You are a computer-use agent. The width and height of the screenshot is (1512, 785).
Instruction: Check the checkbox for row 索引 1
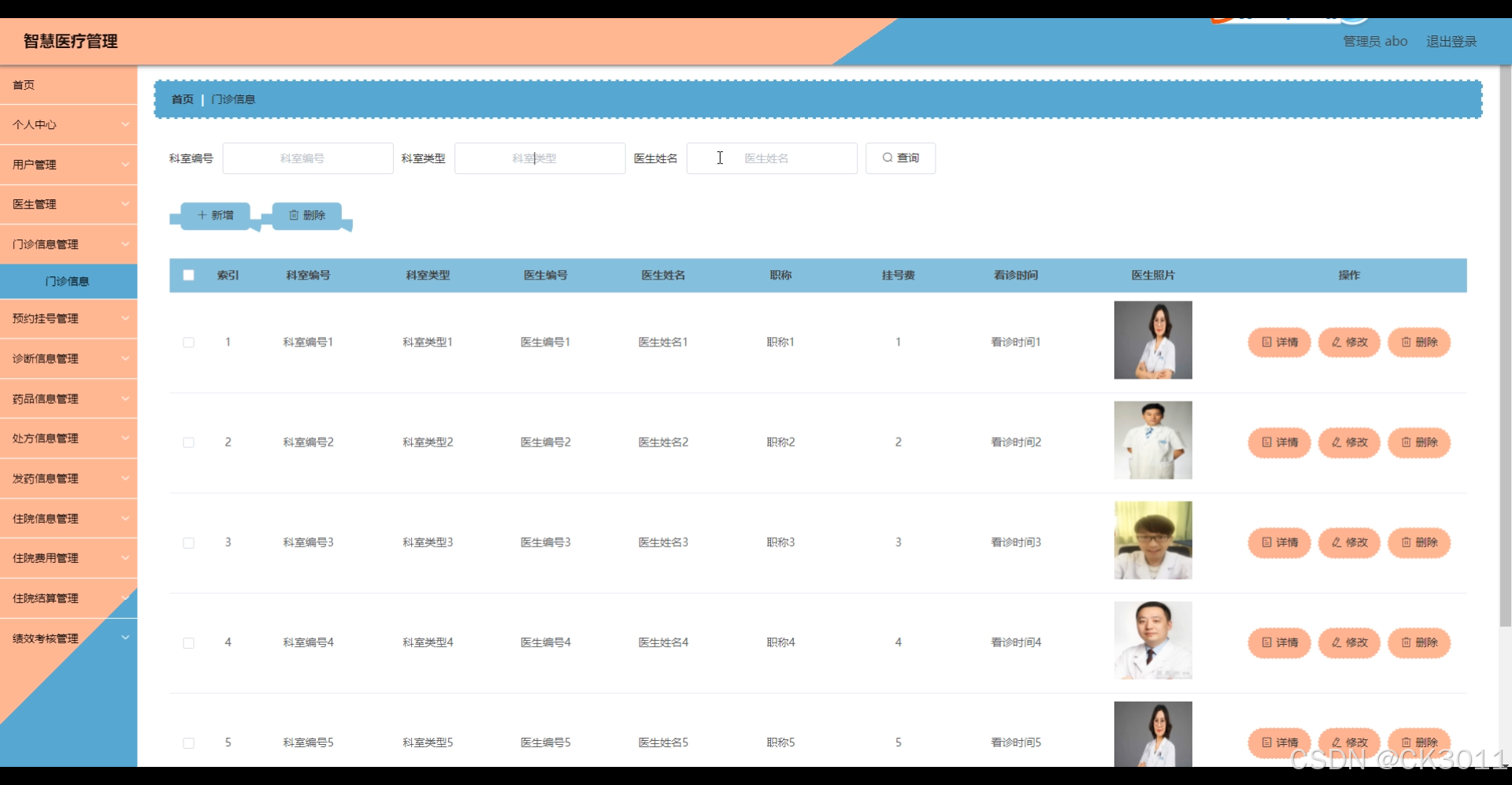(188, 342)
